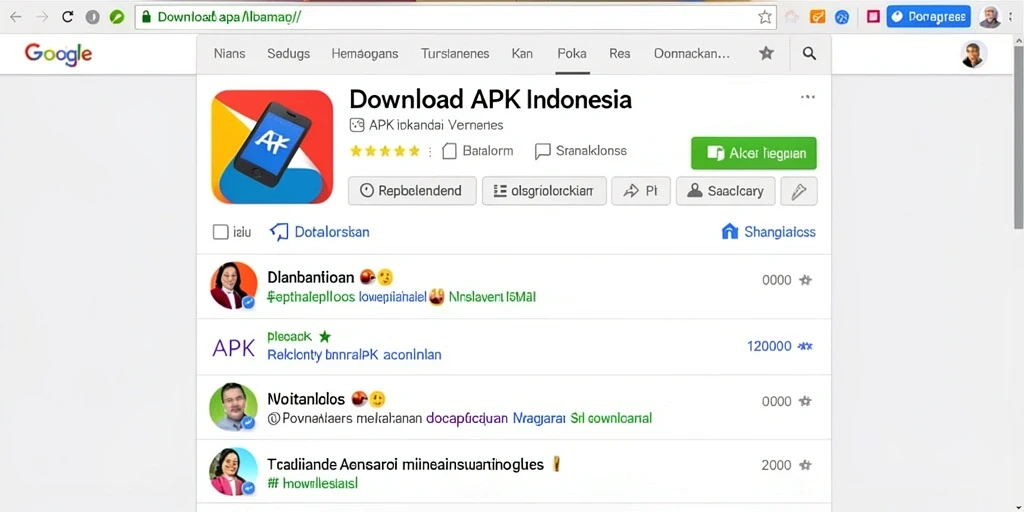Click the address bar with Download apa URL

455,17
